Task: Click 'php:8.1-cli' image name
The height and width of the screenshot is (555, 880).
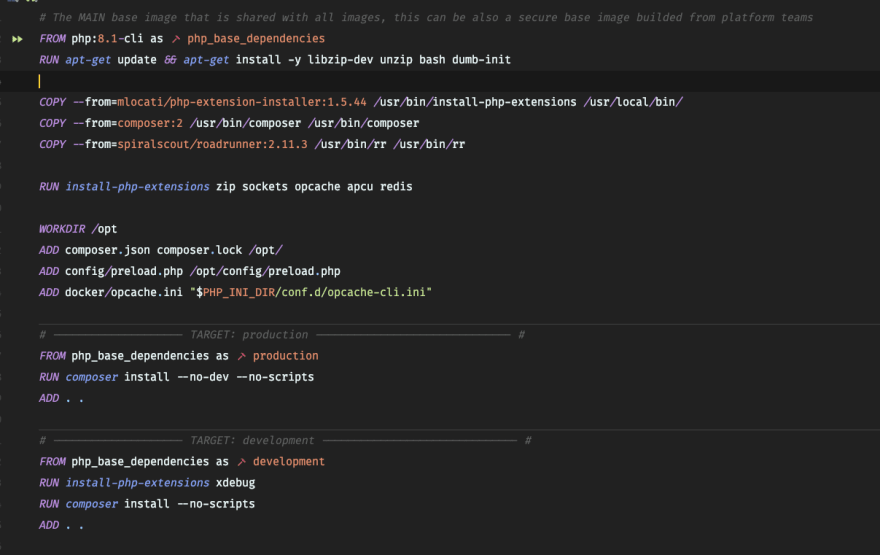Action: click(107, 39)
